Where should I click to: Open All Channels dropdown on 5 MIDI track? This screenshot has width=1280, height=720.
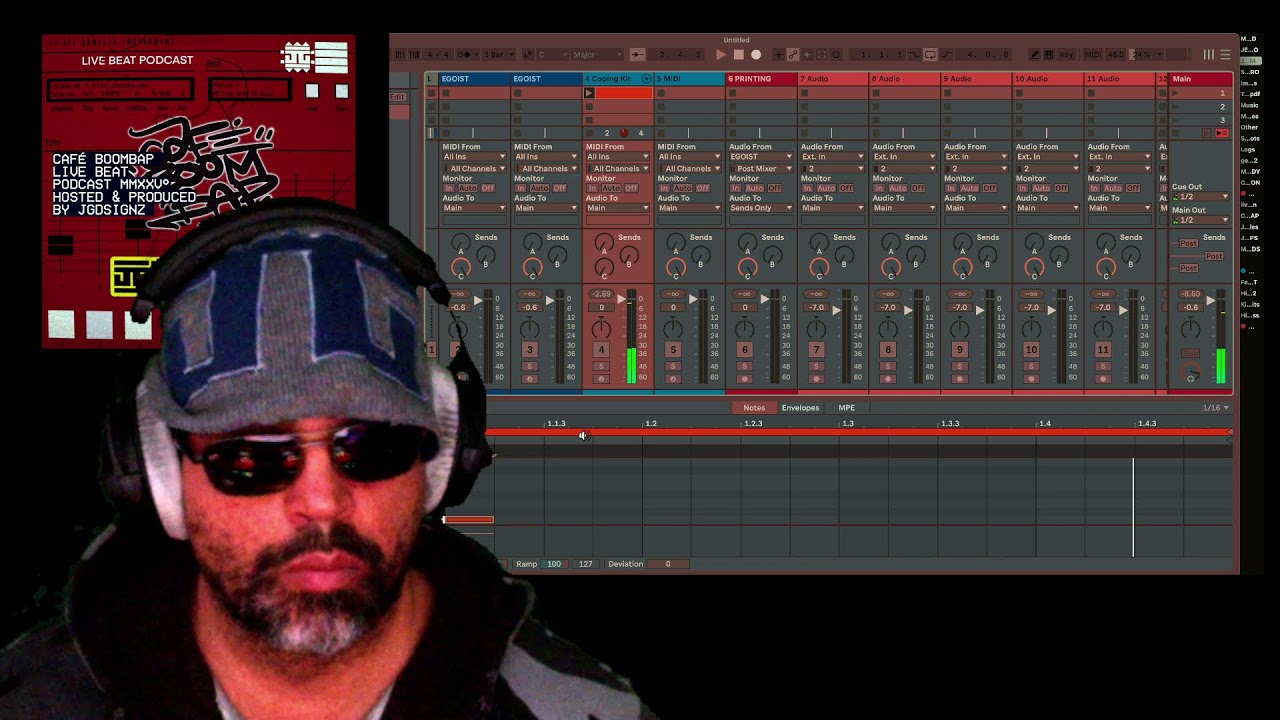[x=689, y=169]
